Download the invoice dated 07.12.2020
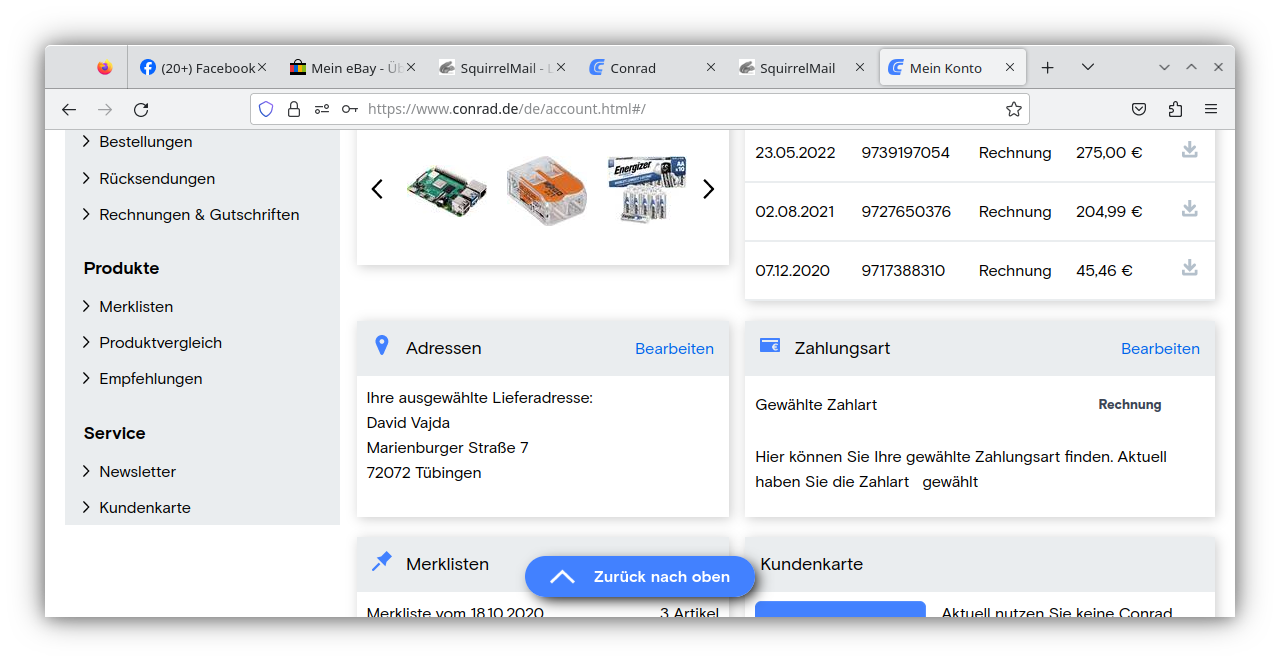The height and width of the screenshot is (662, 1280). click(1189, 269)
